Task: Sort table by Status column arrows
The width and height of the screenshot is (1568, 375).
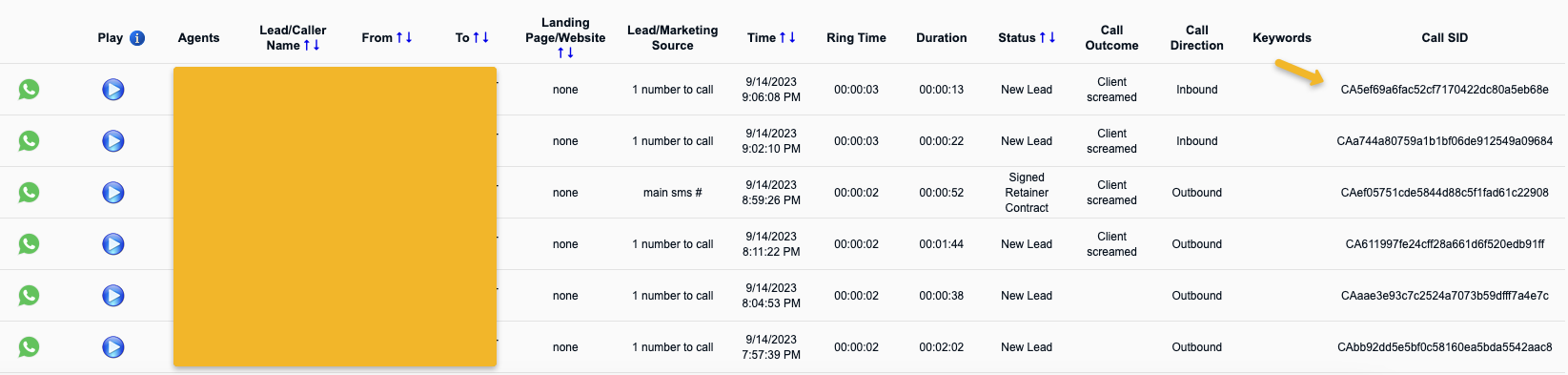Action: tap(1048, 37)
